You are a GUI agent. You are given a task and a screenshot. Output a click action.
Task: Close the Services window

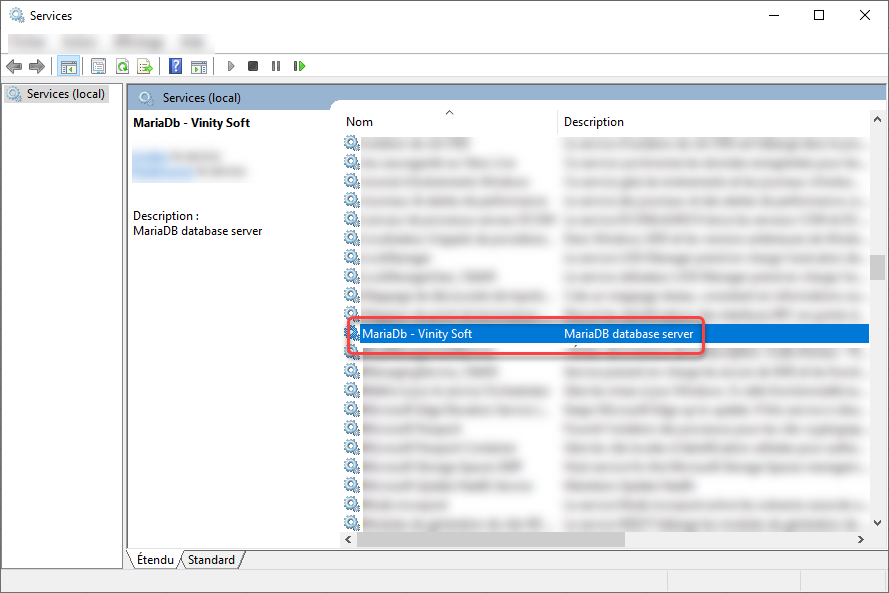865,15
